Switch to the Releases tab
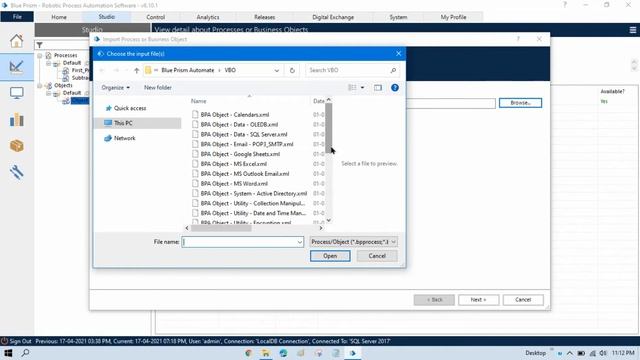640x360 pixels. pyautogui.click(x=264, y=17)
